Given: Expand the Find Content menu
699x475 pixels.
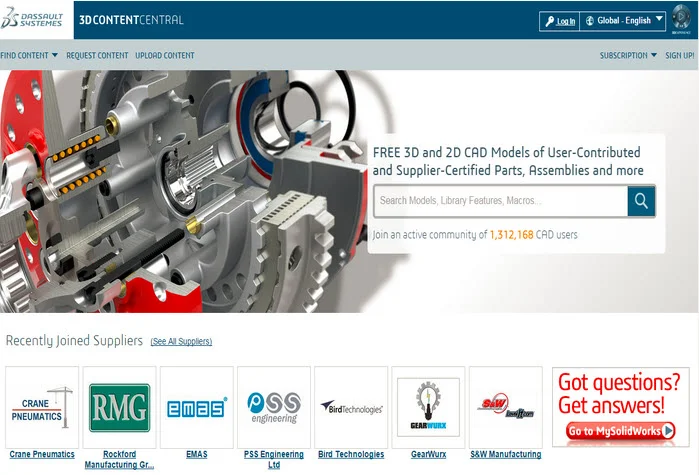Looking at the screenshot, I should coord(29,55).
